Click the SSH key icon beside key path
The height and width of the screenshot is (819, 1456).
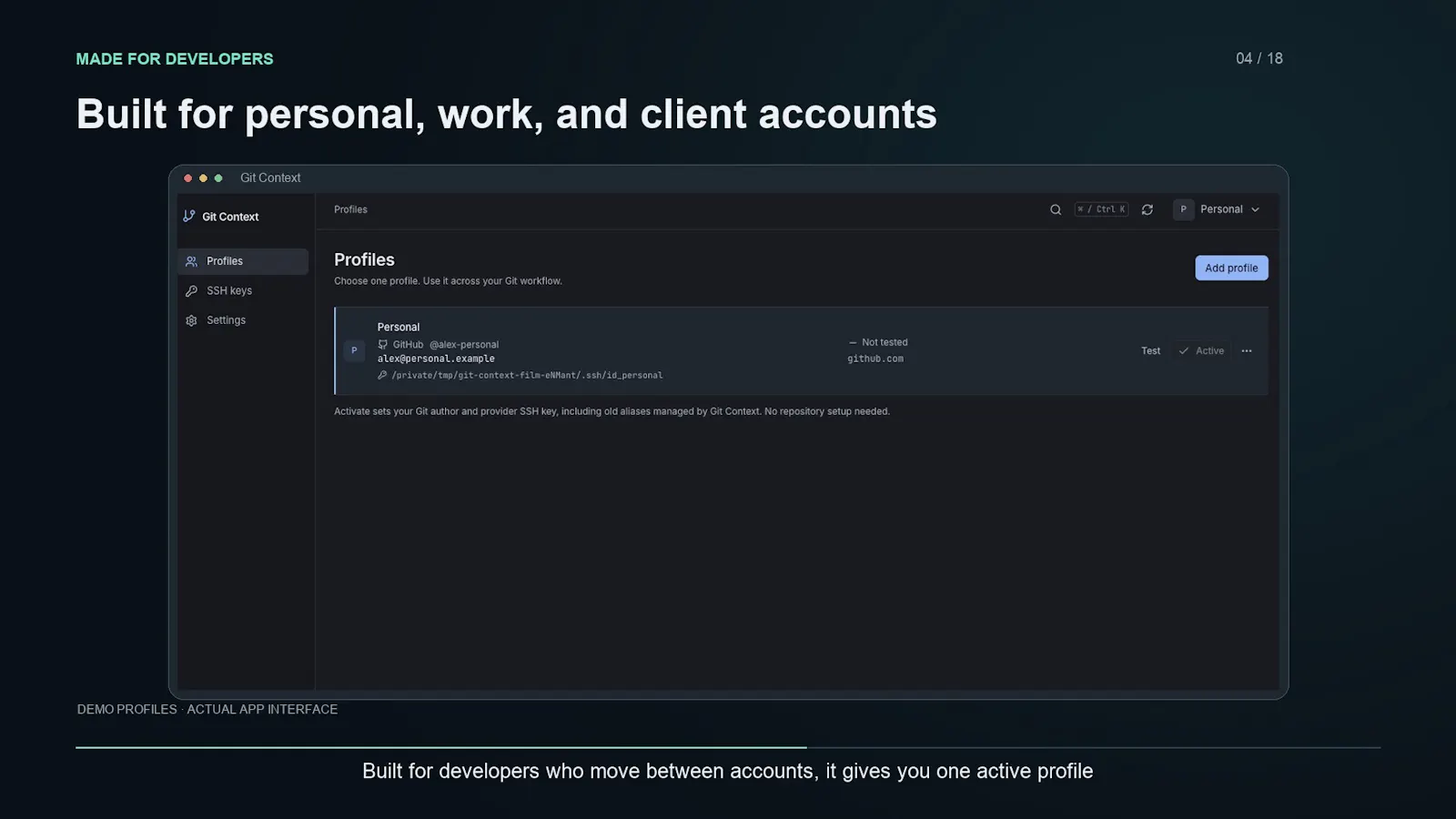(383, 375)
